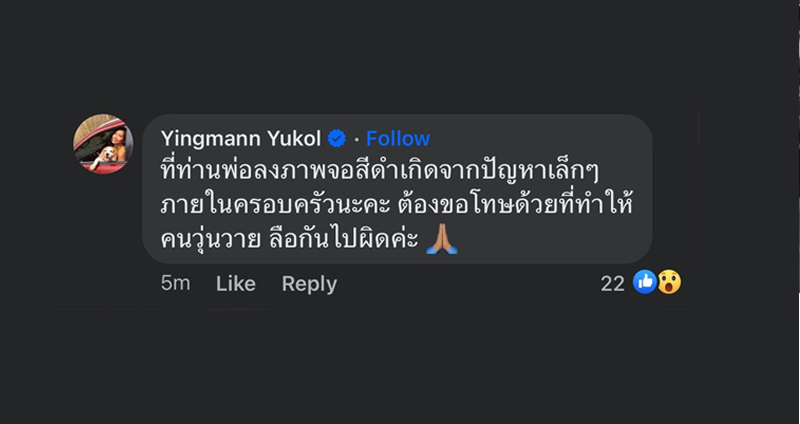
Task: Click the dog in the profile avatar
Action: click(101, 155)
